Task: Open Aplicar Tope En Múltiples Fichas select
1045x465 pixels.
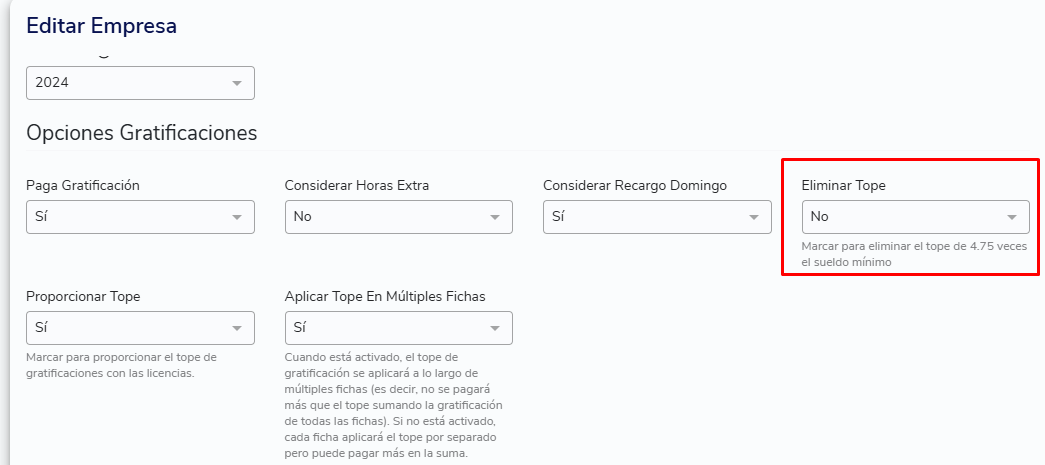Action: point(399,328)
